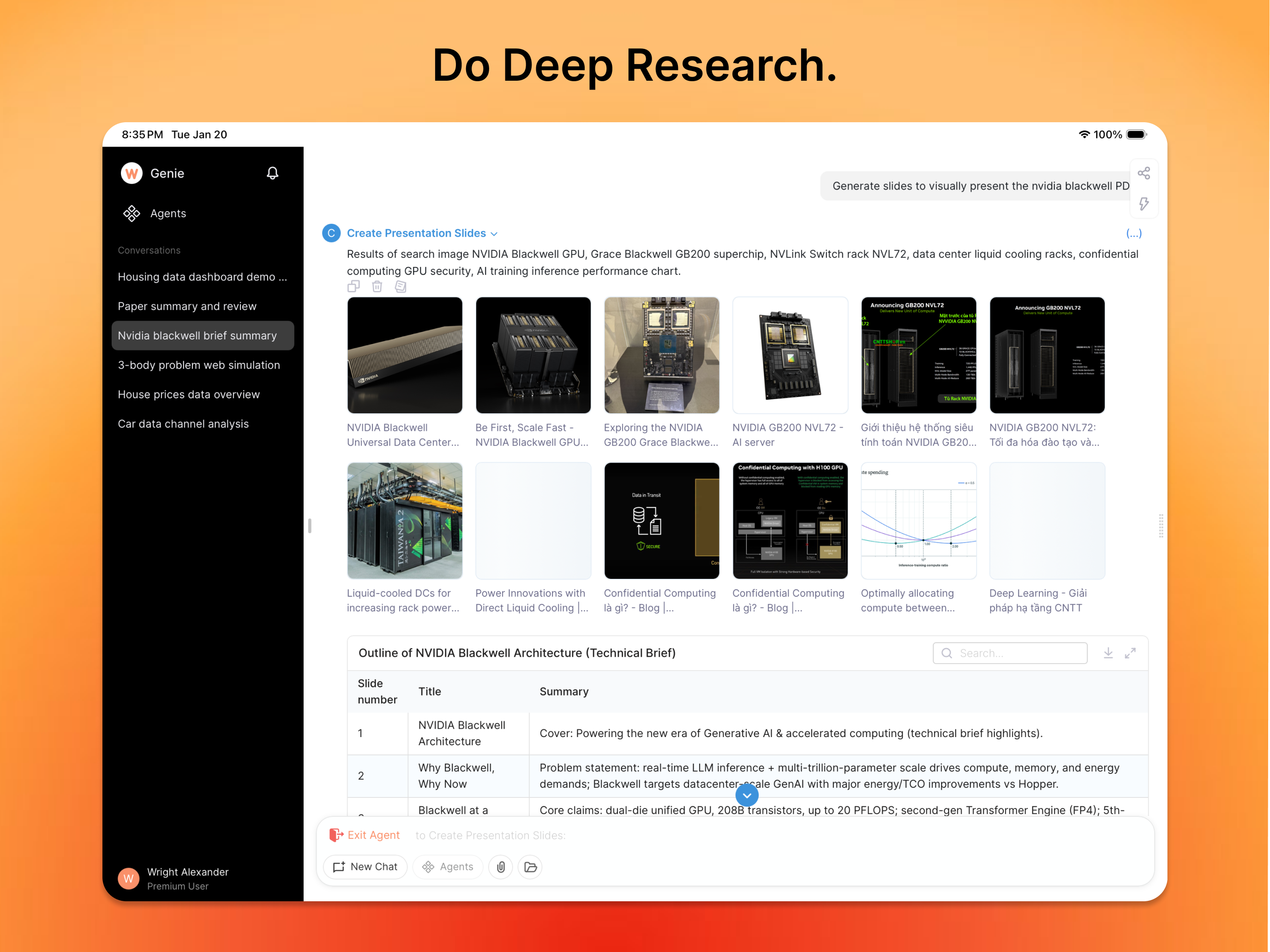Click the Wi-Fi status icon
Image resolution: width=1270 pixels, height=952 pixels.
1084,134
